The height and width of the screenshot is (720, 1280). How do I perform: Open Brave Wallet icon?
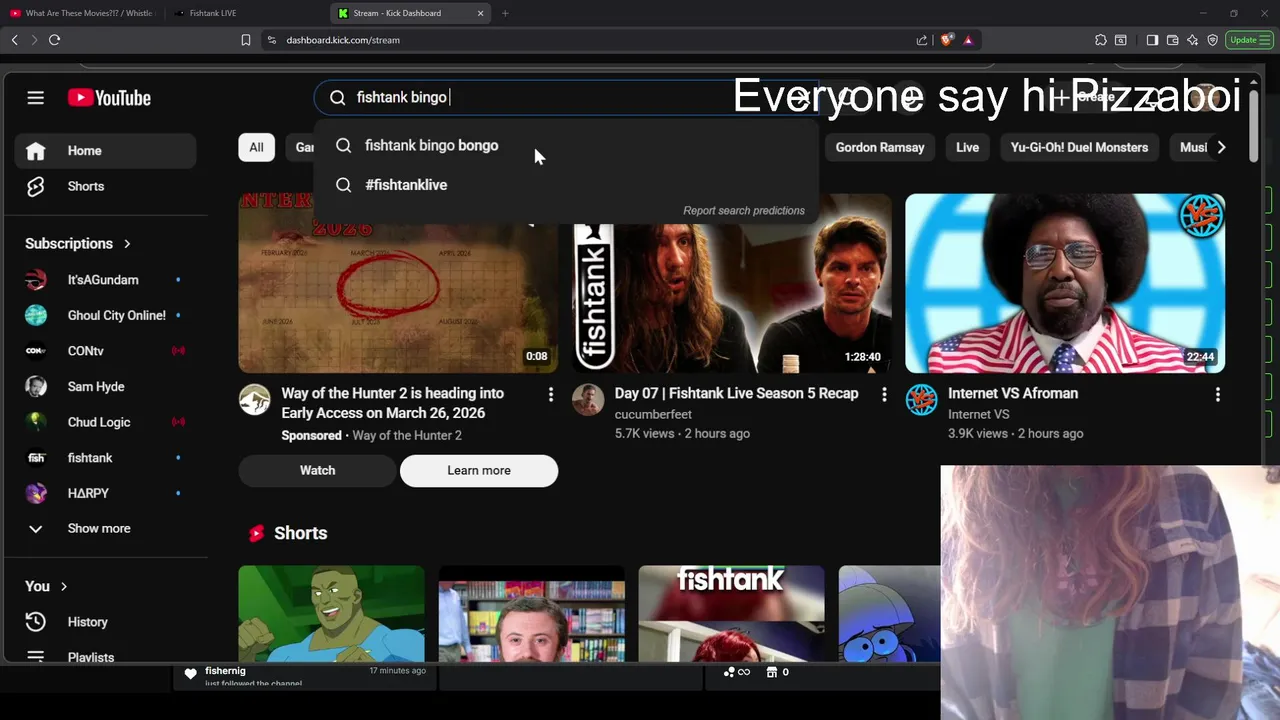click(x=1172, y=40)
